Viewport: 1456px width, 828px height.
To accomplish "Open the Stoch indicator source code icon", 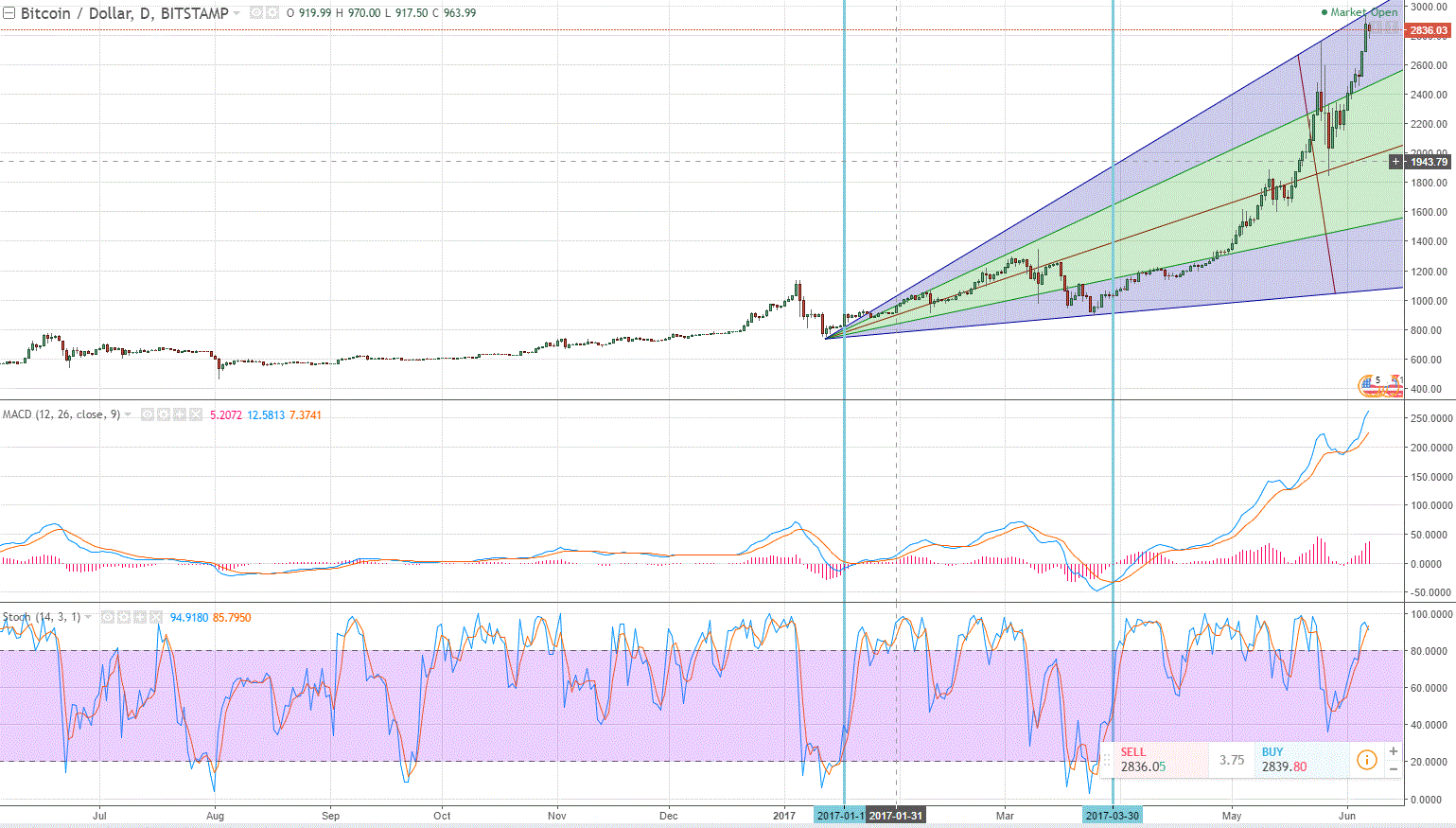I will pyautogui.click(x=140, y=617).
